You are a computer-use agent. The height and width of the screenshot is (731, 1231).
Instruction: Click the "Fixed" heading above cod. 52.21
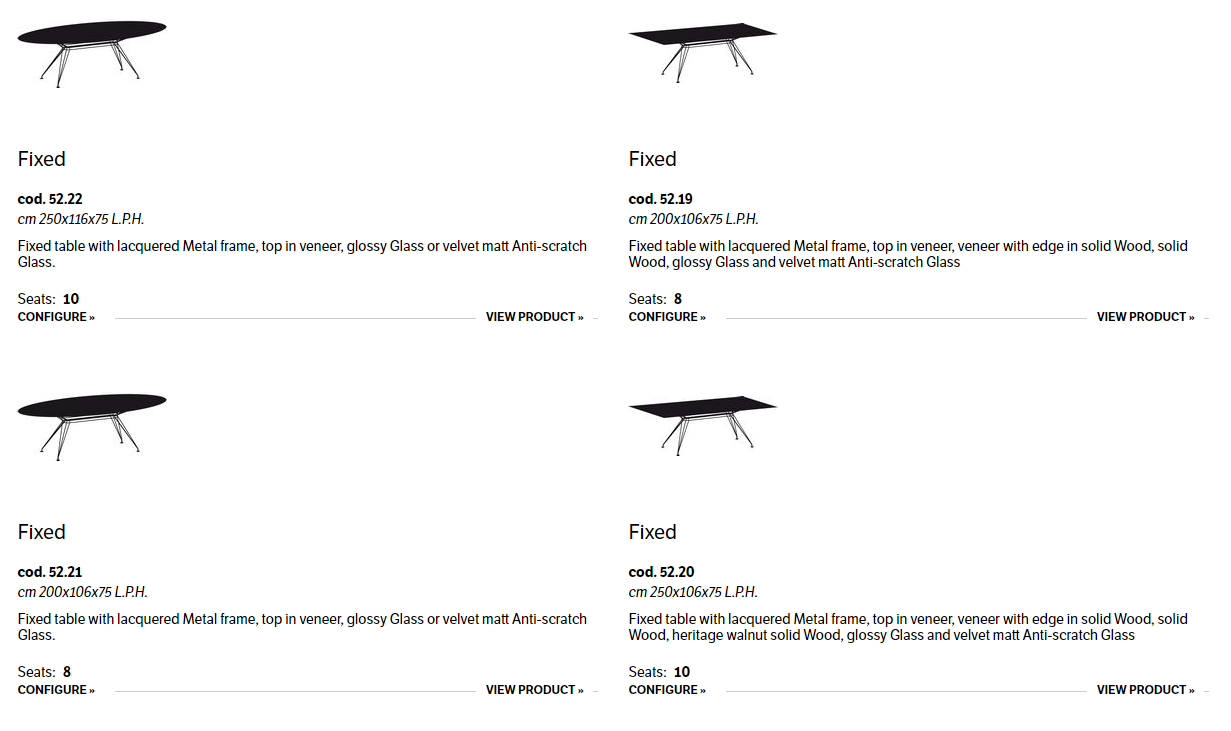coord(42,532)
